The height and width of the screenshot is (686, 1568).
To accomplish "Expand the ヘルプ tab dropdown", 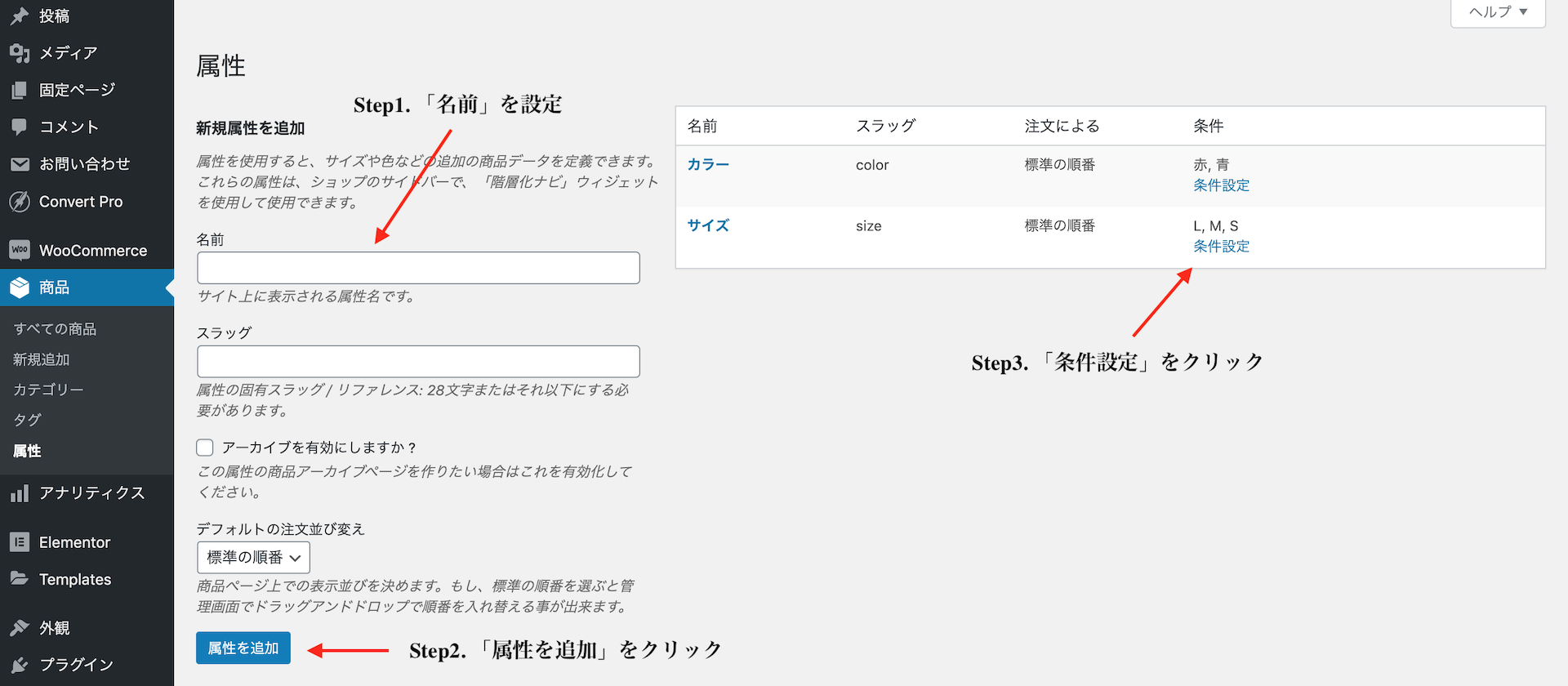I will coord(1498,12).
